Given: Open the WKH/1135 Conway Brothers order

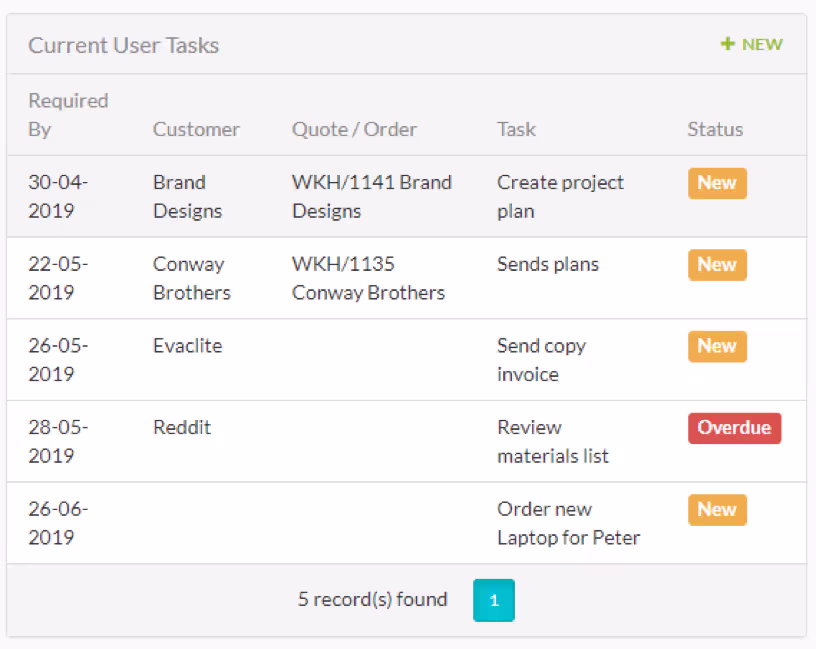Looking at the screenshot, I should tap(368, 278).
